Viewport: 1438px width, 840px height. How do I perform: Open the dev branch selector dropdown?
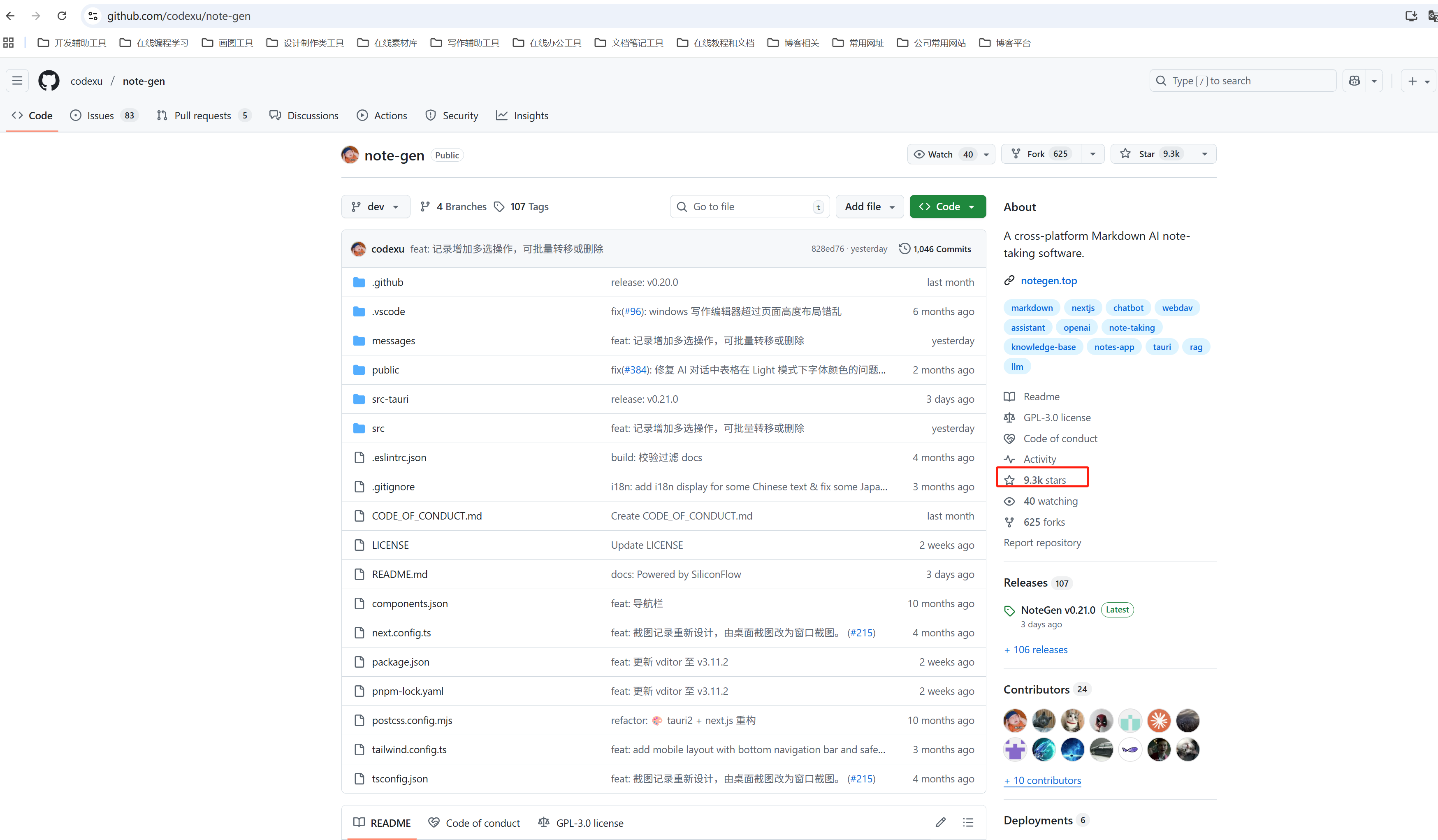(x=375, y=207)
